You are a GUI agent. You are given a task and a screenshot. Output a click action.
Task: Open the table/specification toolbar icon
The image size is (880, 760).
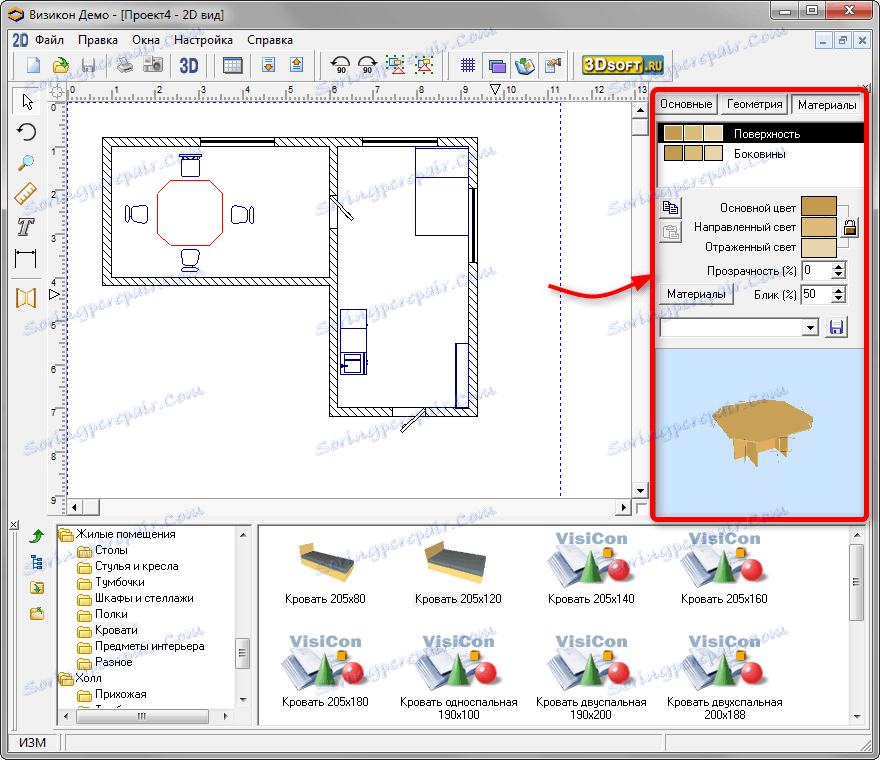pos(232,66)
